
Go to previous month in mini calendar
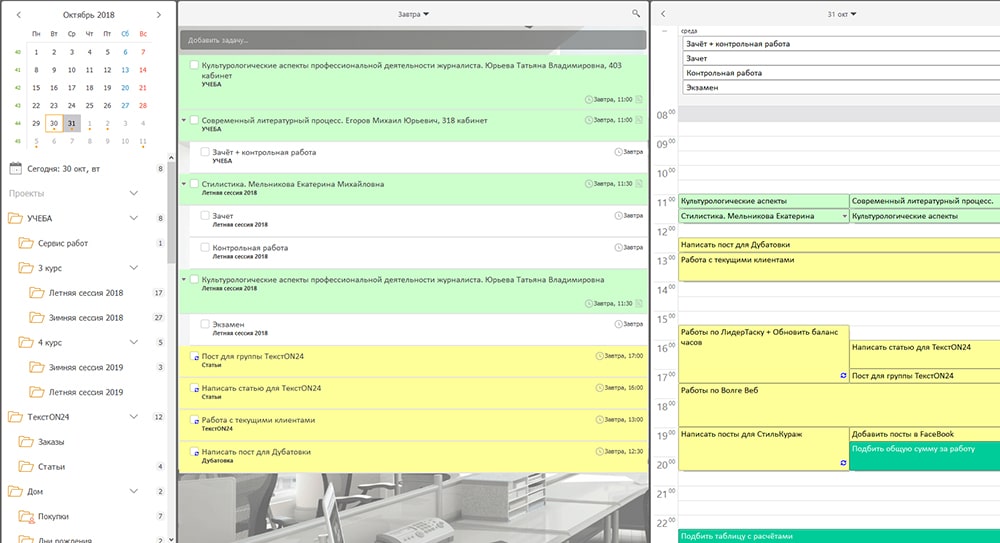(x=18, y=14)
